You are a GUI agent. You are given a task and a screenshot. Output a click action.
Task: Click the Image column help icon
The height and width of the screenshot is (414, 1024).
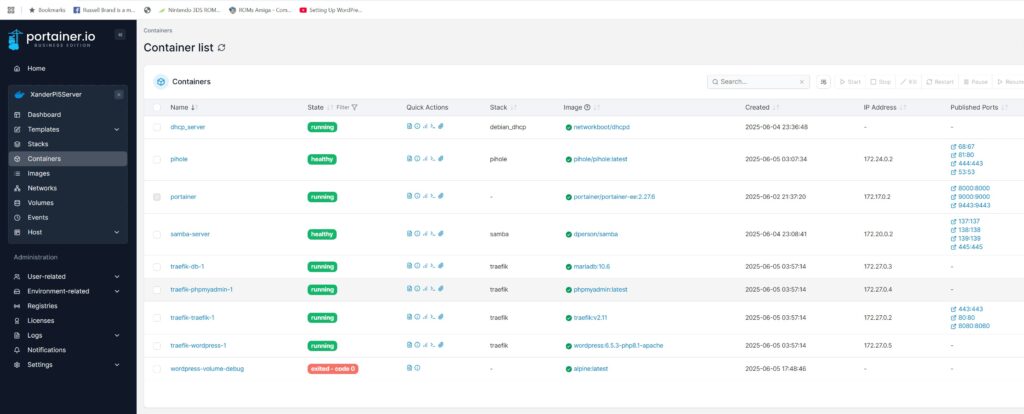click(x=587, y=107)
